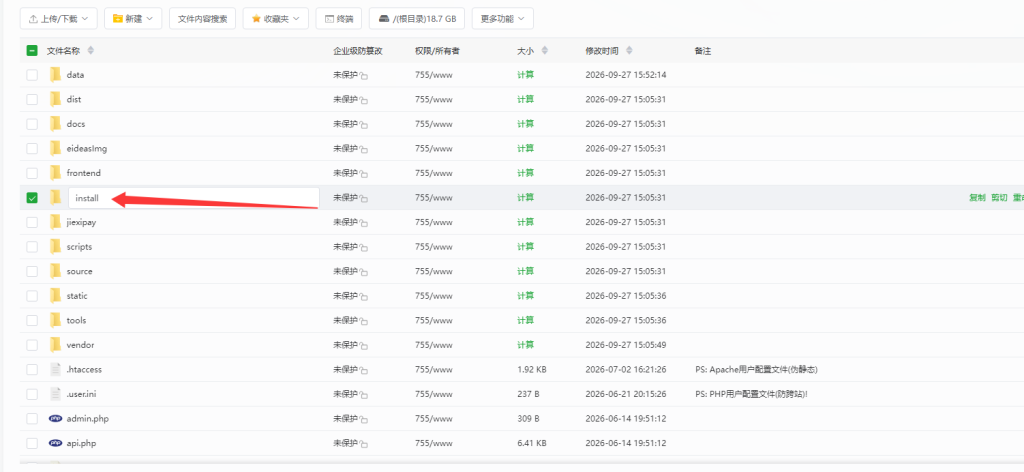Viewport: 1024px width, 472px height.
Task: Check the data folder checkbox
Action: [x=32, y=75]
